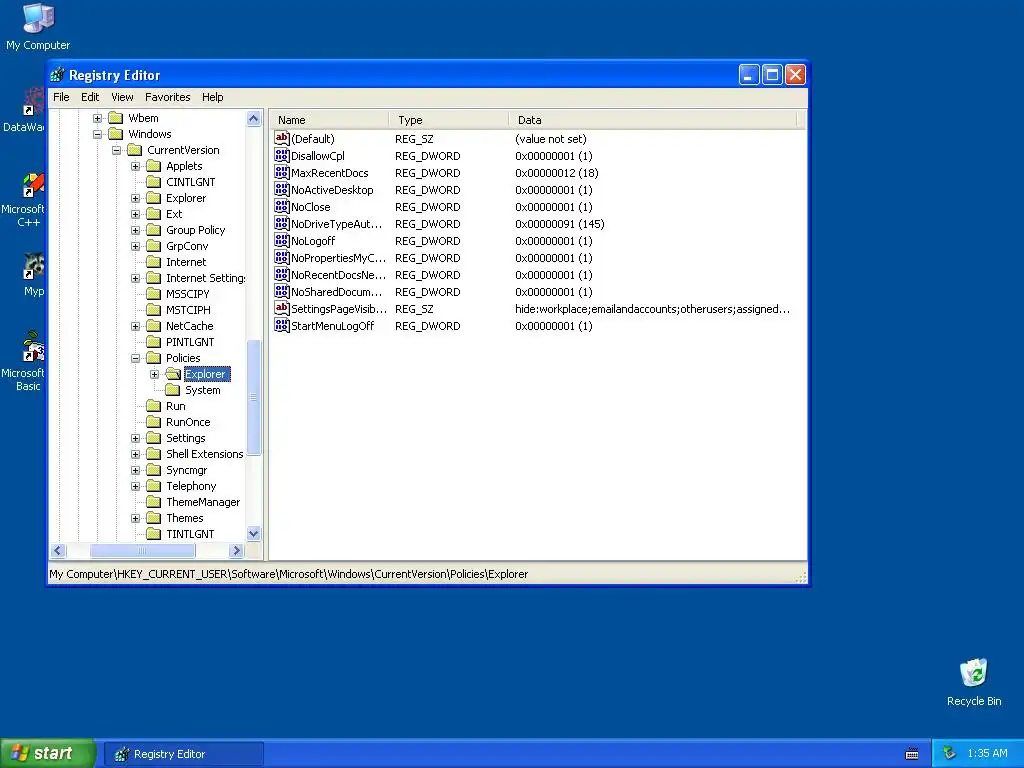
Task: Click the Data column header
Action: pos(653,120)
